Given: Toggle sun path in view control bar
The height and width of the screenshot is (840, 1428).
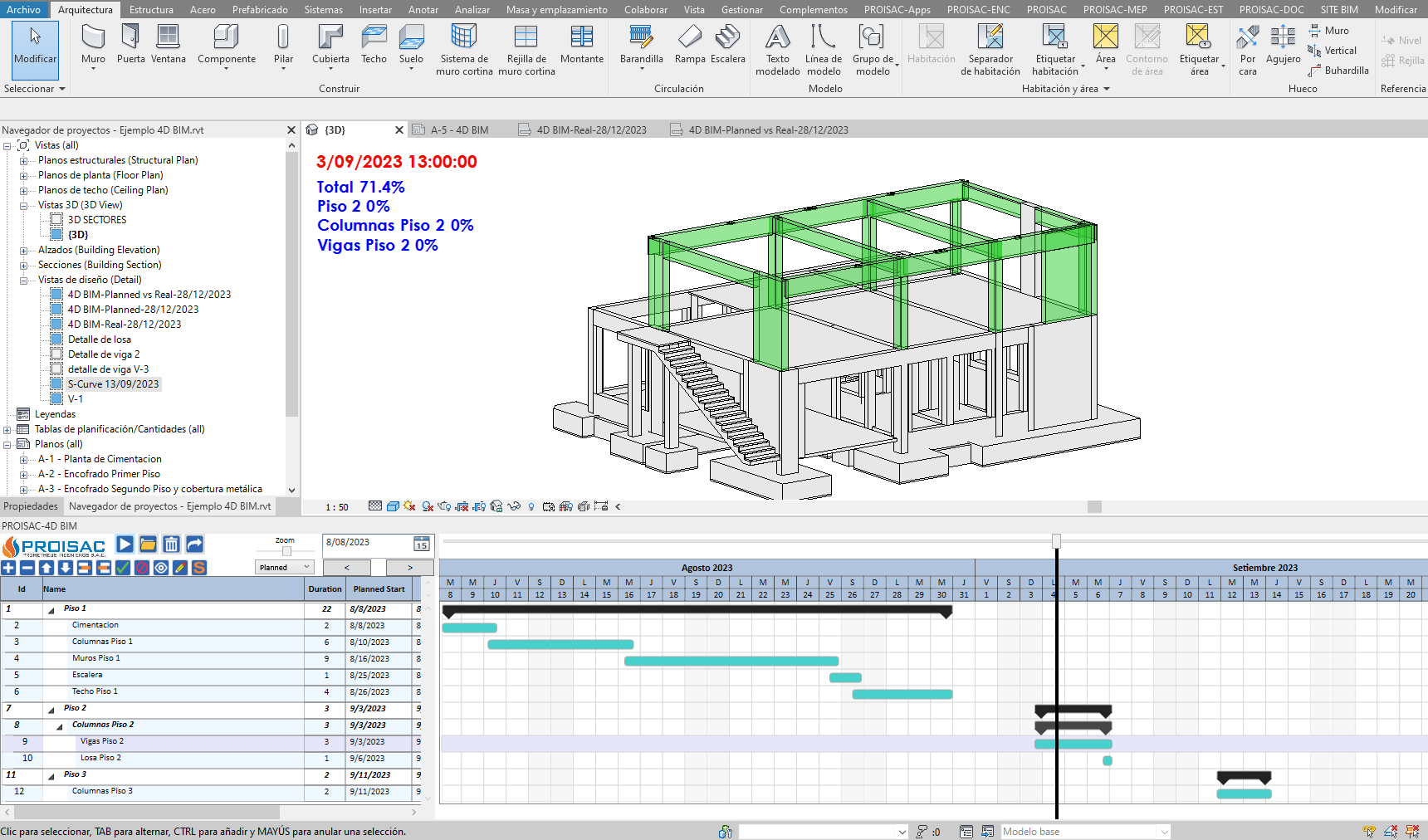Looking at the screenshot, I should [410, 506].
